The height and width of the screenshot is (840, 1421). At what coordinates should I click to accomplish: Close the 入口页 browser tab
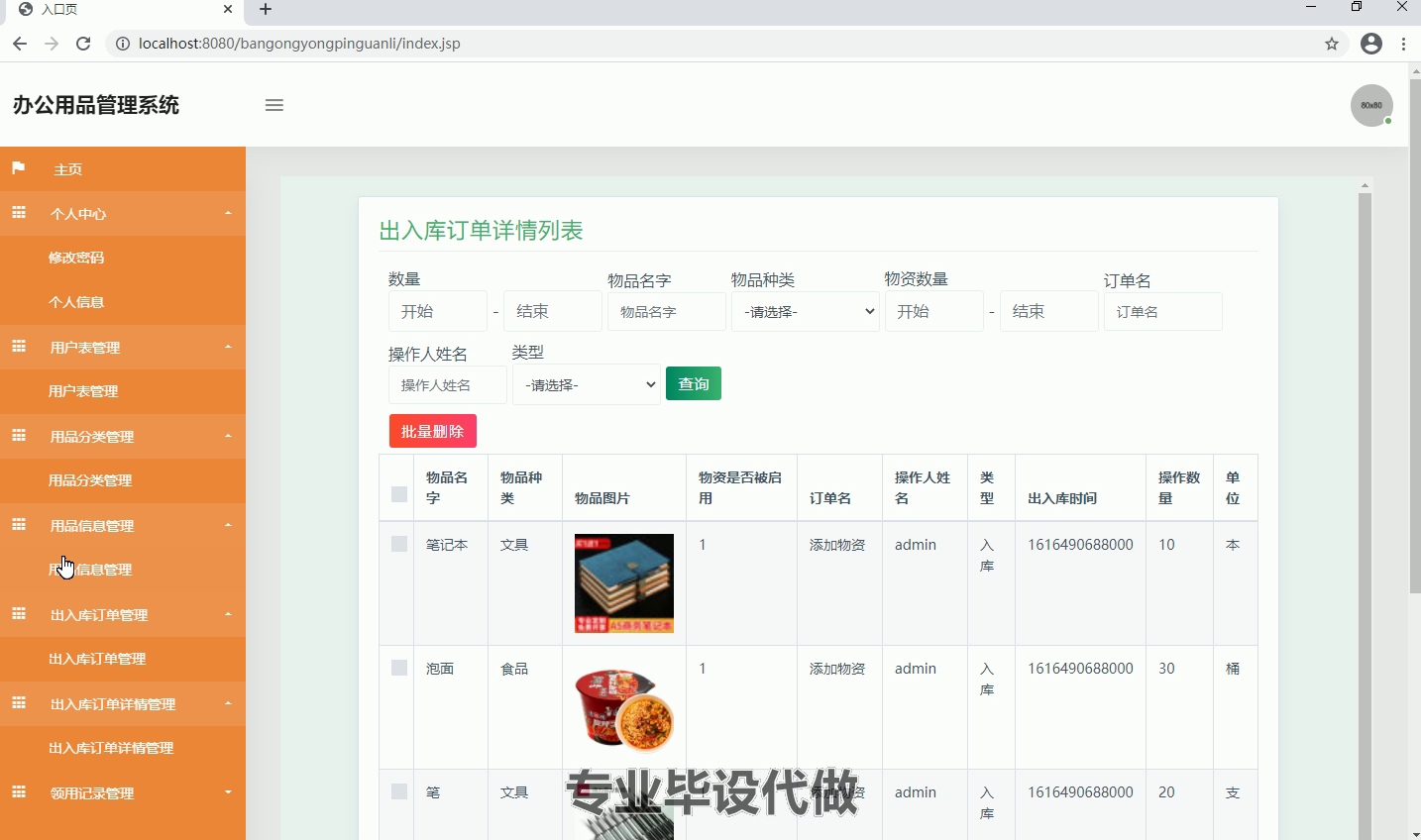pos(228,9)
